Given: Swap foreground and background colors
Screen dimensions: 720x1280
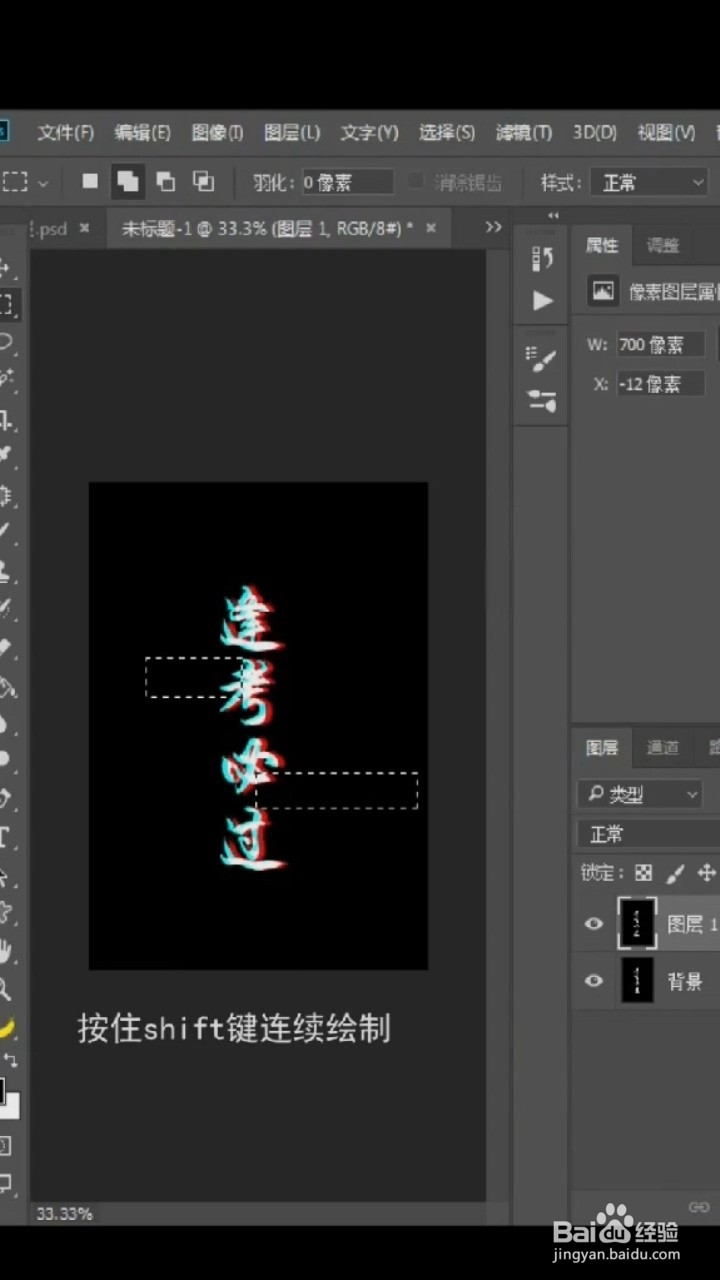Looking at the screenshot, I should (10, 1059).
